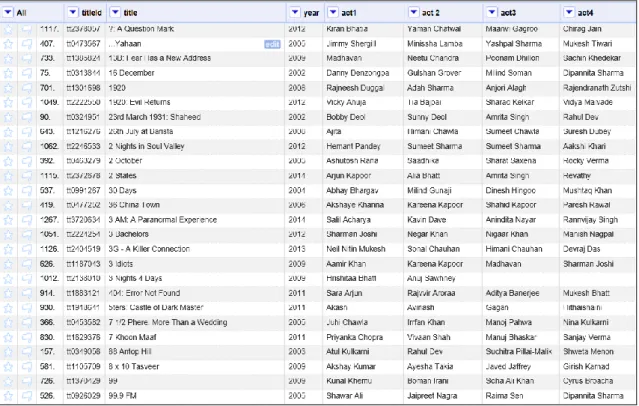
Task: Flag the row for 36 China Town
Action: 27,205
